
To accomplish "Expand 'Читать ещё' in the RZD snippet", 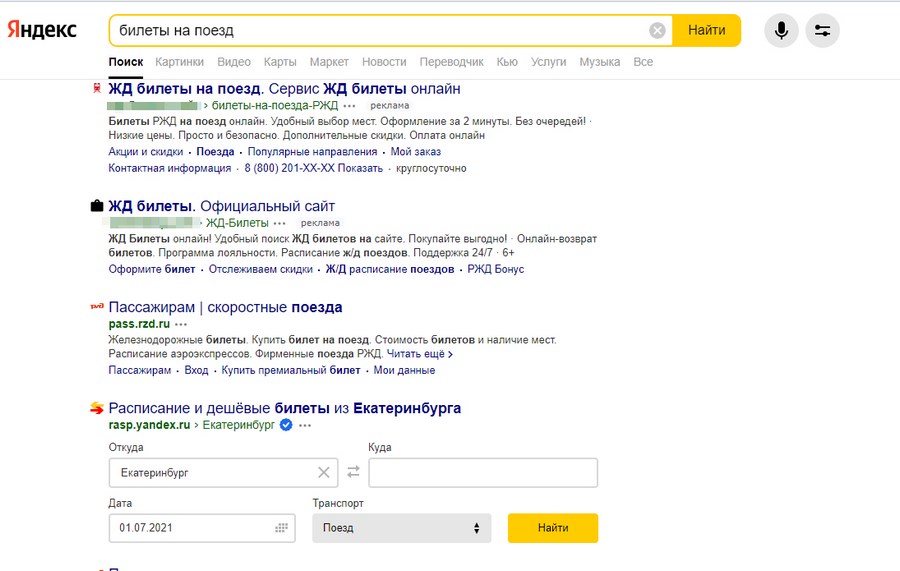I will point(419,354).
